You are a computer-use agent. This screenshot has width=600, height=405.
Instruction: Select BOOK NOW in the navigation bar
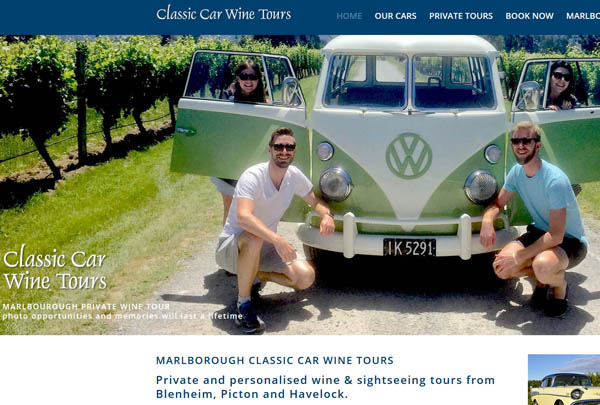point(529,16)
